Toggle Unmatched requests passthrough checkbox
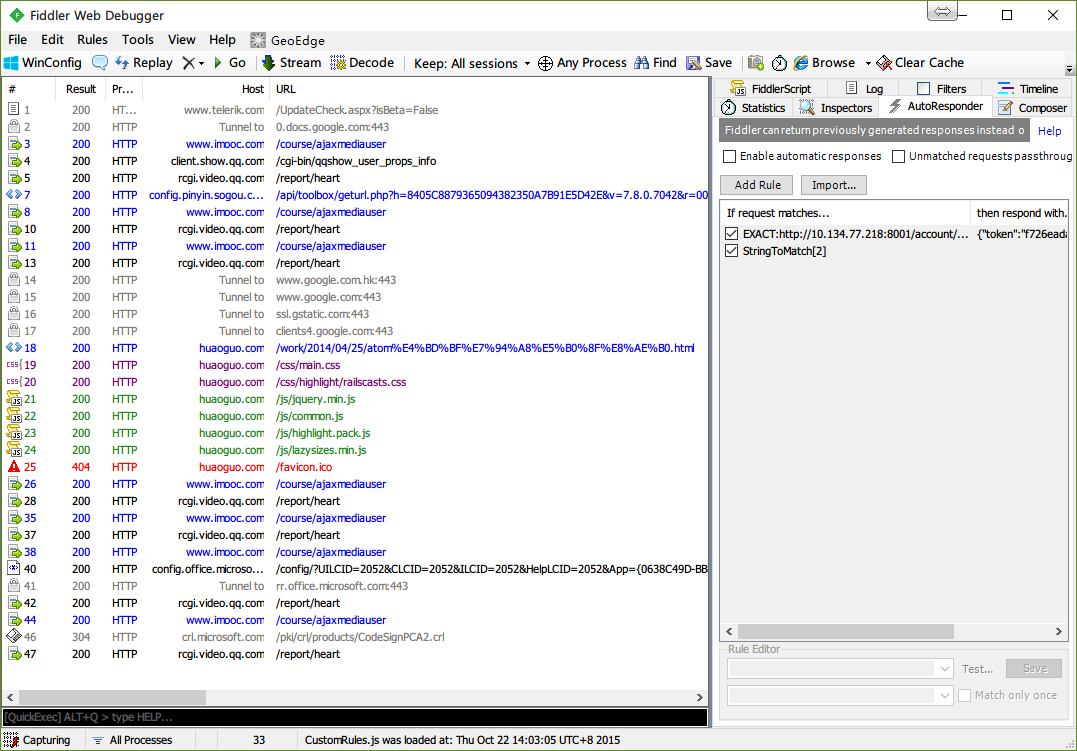This screenshot has height=751, width=1077. pyautogui.click(x=898, y=157)
